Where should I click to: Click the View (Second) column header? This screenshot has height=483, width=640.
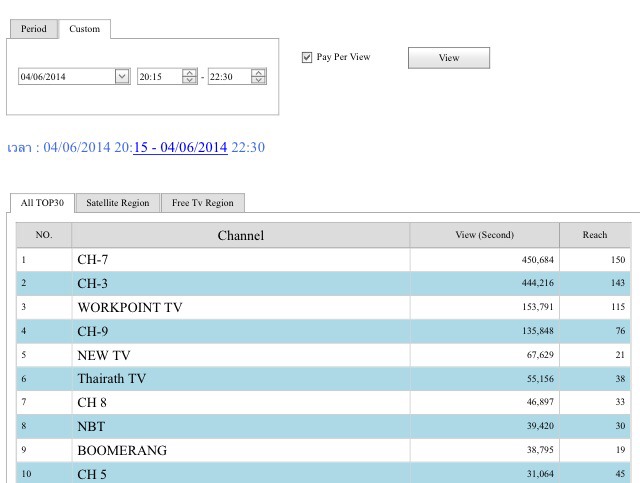point(484,235)
